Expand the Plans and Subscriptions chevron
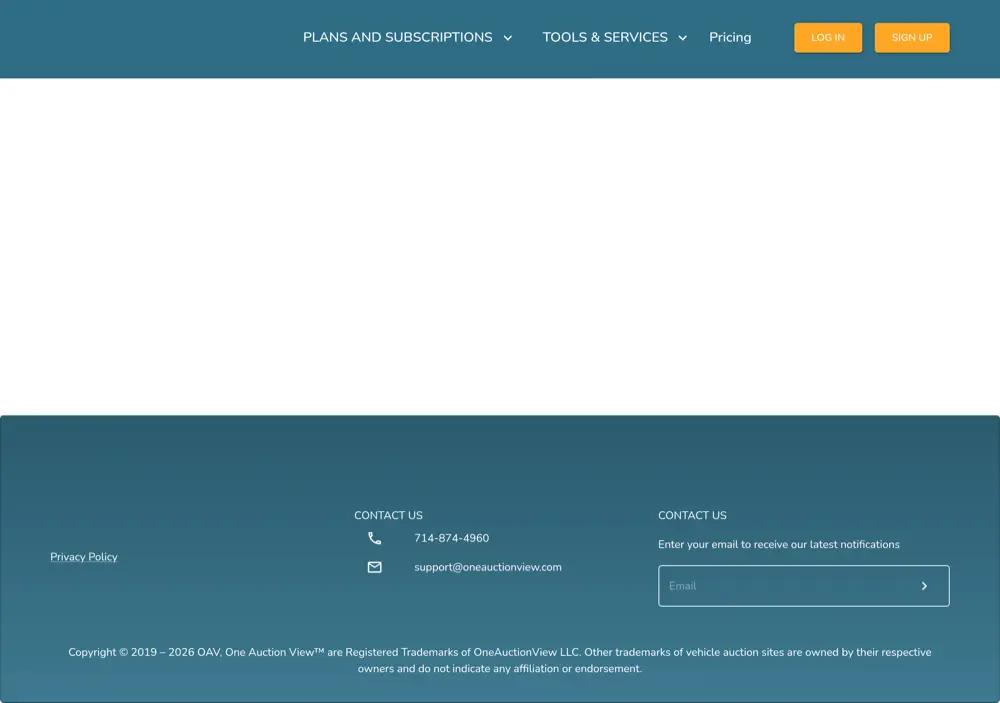This screenshot has height=703, width=1000. pyautogui.click(x=508, y=38)
